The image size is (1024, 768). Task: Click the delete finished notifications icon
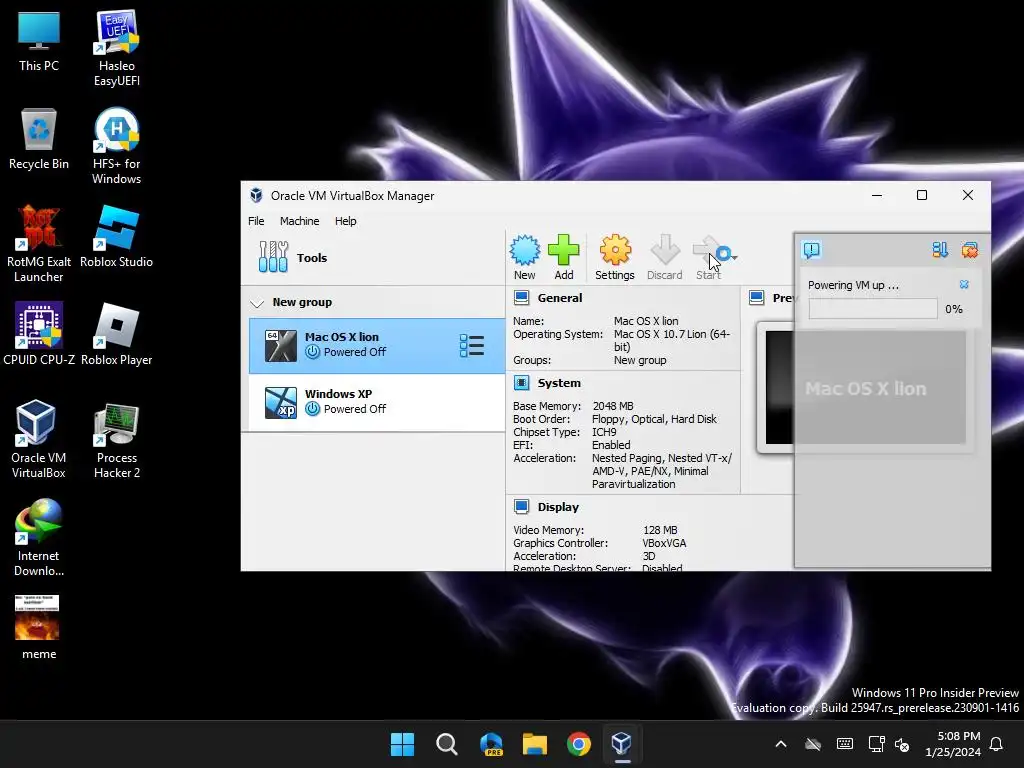click(x=970, y=249)
